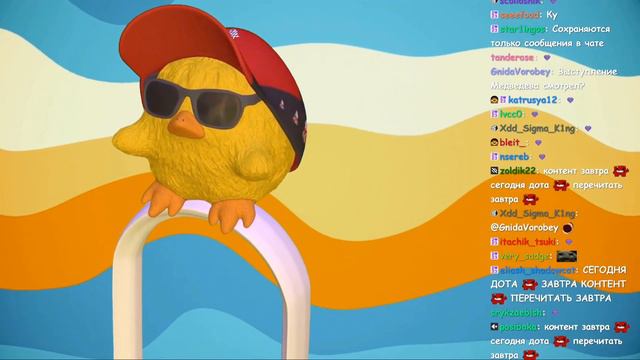This screenshot has width=640, height=360.
Task: Click the purple heart after lvcc0
Action: [x=535, y=114]
